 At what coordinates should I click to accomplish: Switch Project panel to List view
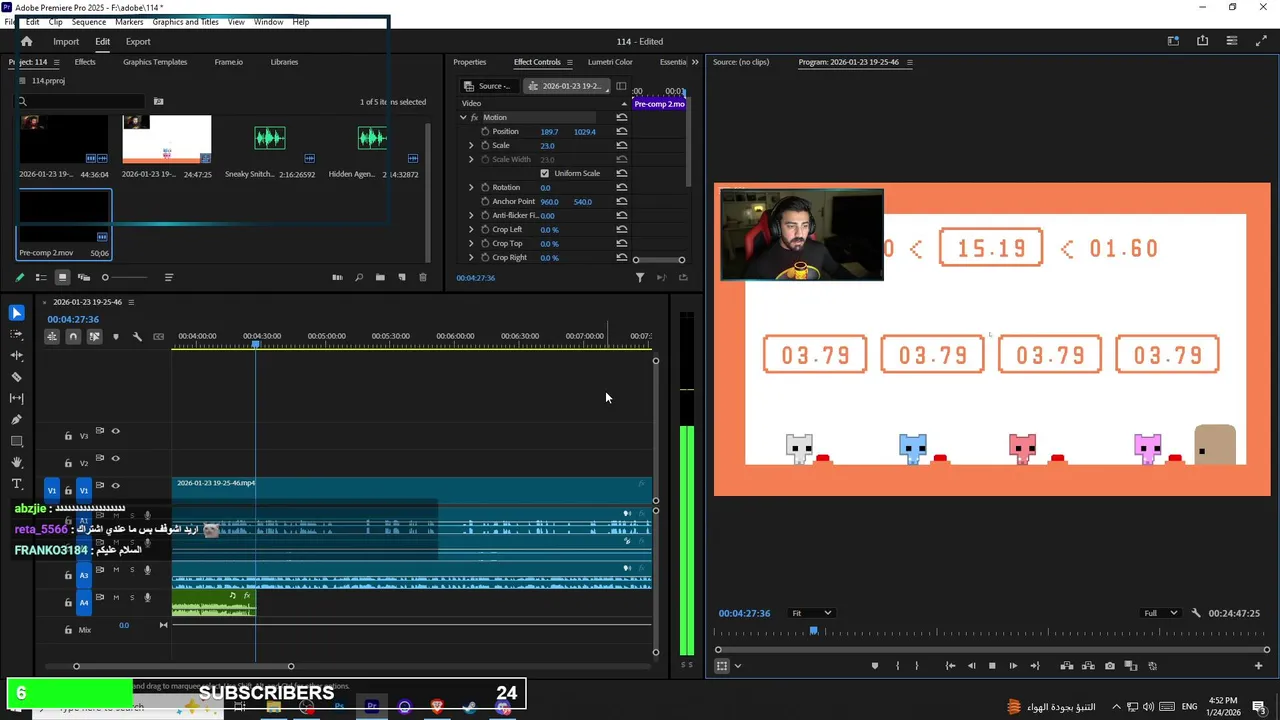[x=41, y=277]
